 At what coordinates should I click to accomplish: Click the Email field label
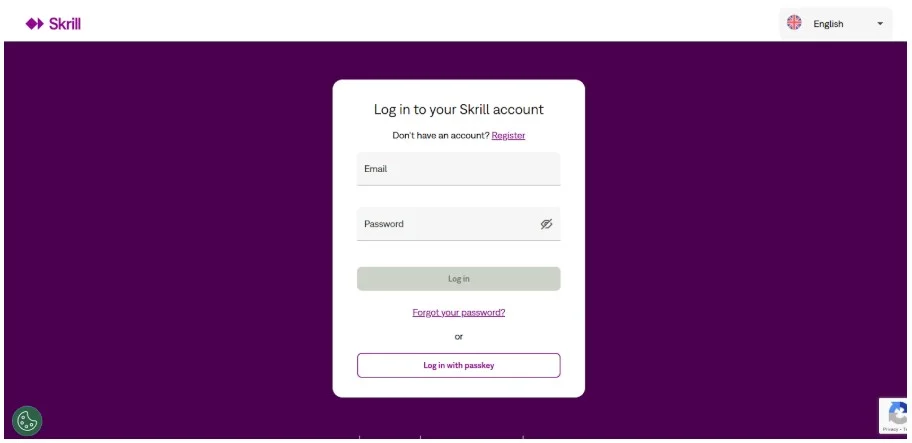click(x=375, y=169)
